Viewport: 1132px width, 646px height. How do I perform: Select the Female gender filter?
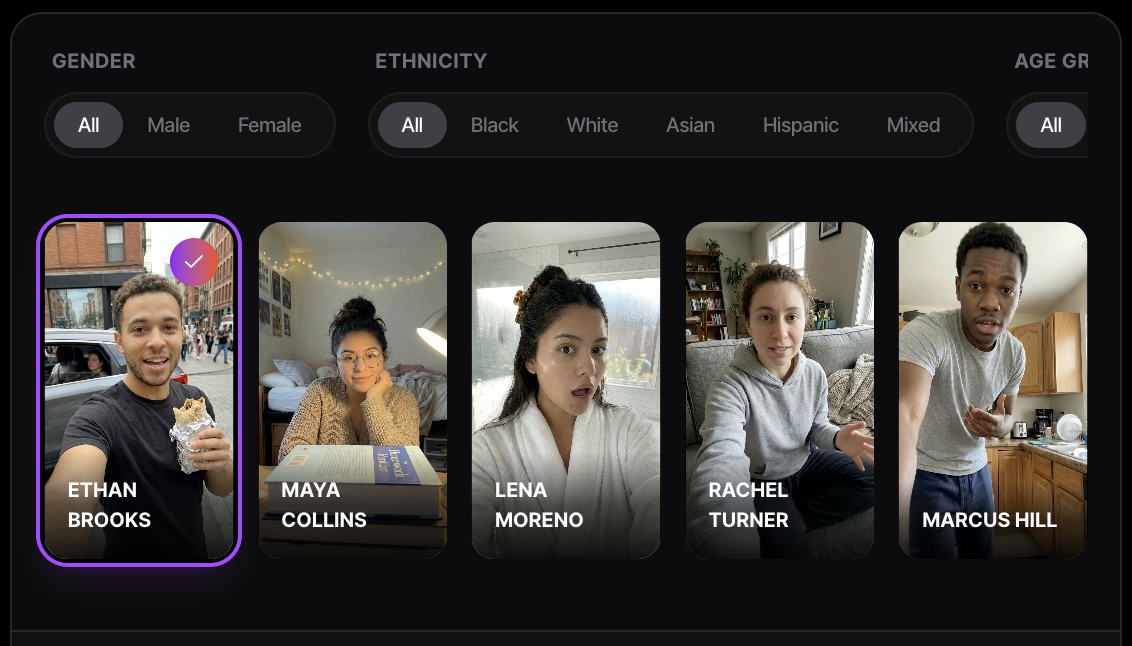269,125
